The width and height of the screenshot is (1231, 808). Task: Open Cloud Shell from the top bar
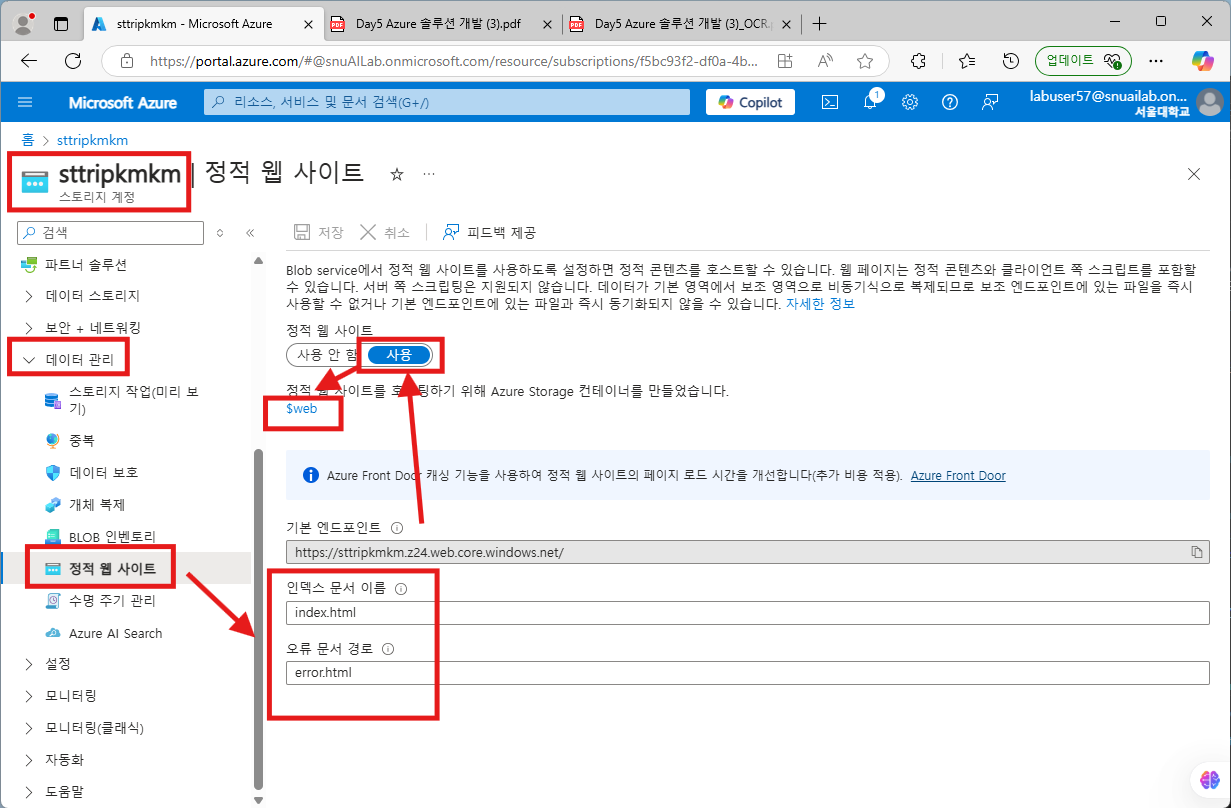pyautogui.click(x=830, y=102)
